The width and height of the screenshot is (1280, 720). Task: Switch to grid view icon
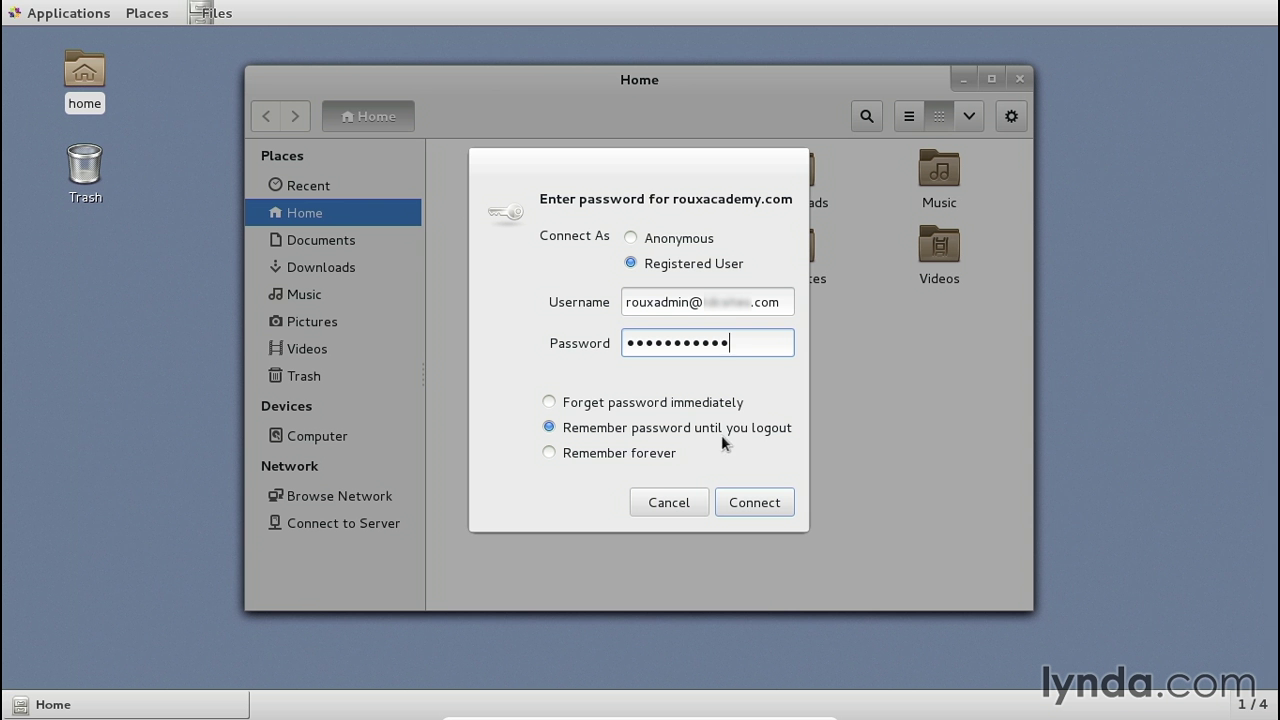939,116
